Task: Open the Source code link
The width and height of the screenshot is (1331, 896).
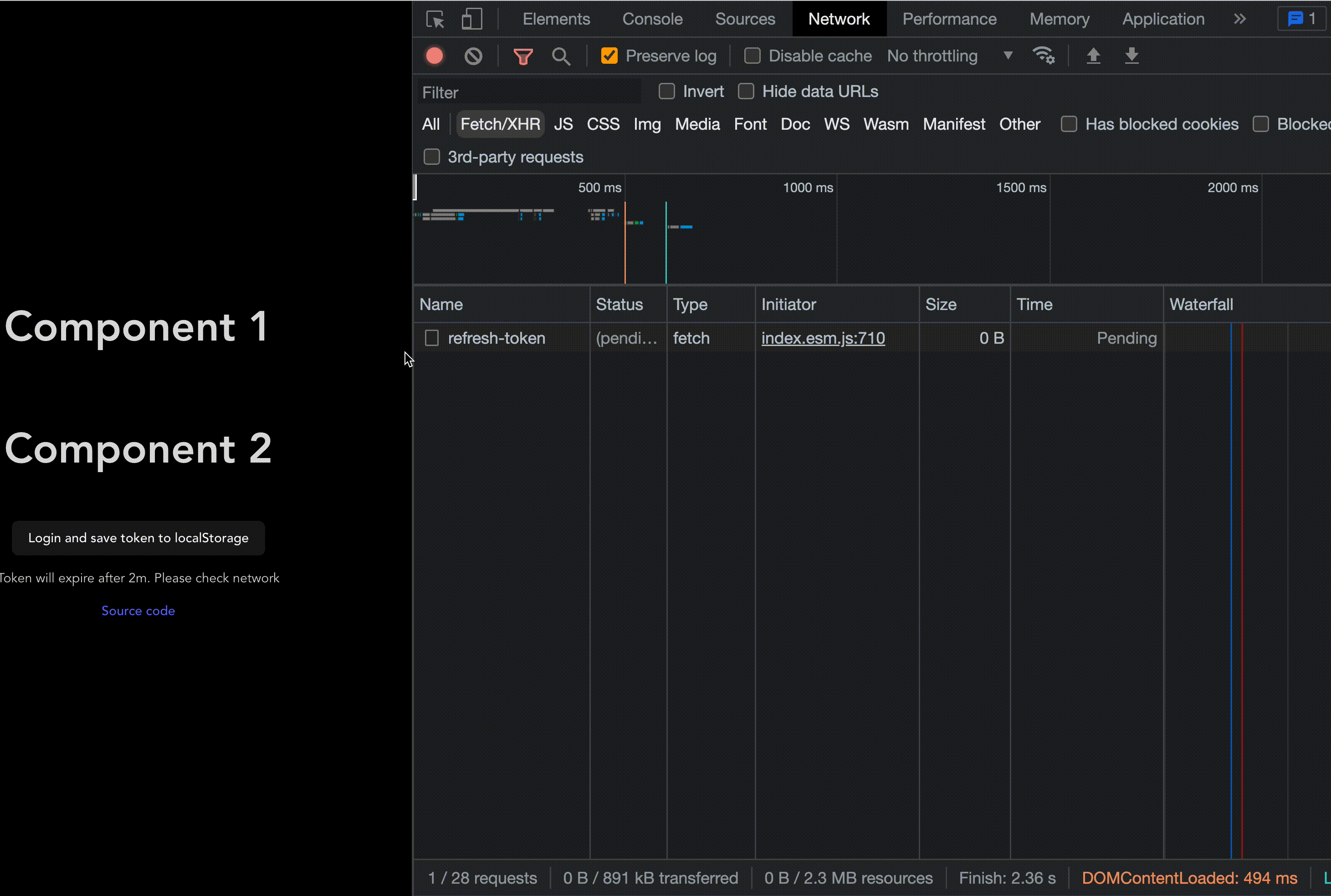Action: point(138,611)
